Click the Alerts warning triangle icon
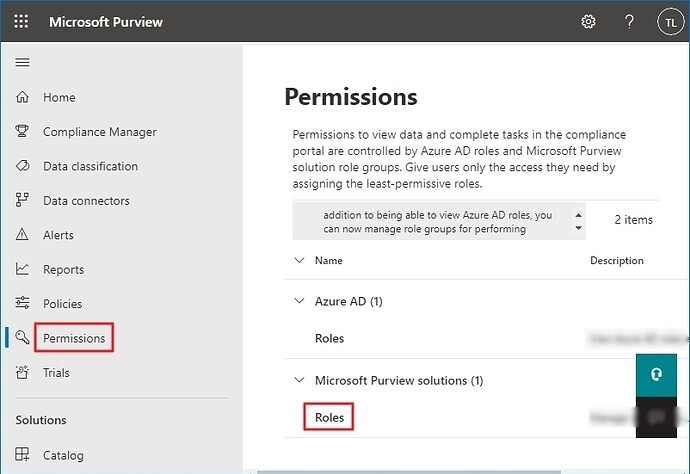This screenshot has height=474, width=690. [x=22, y=235]
